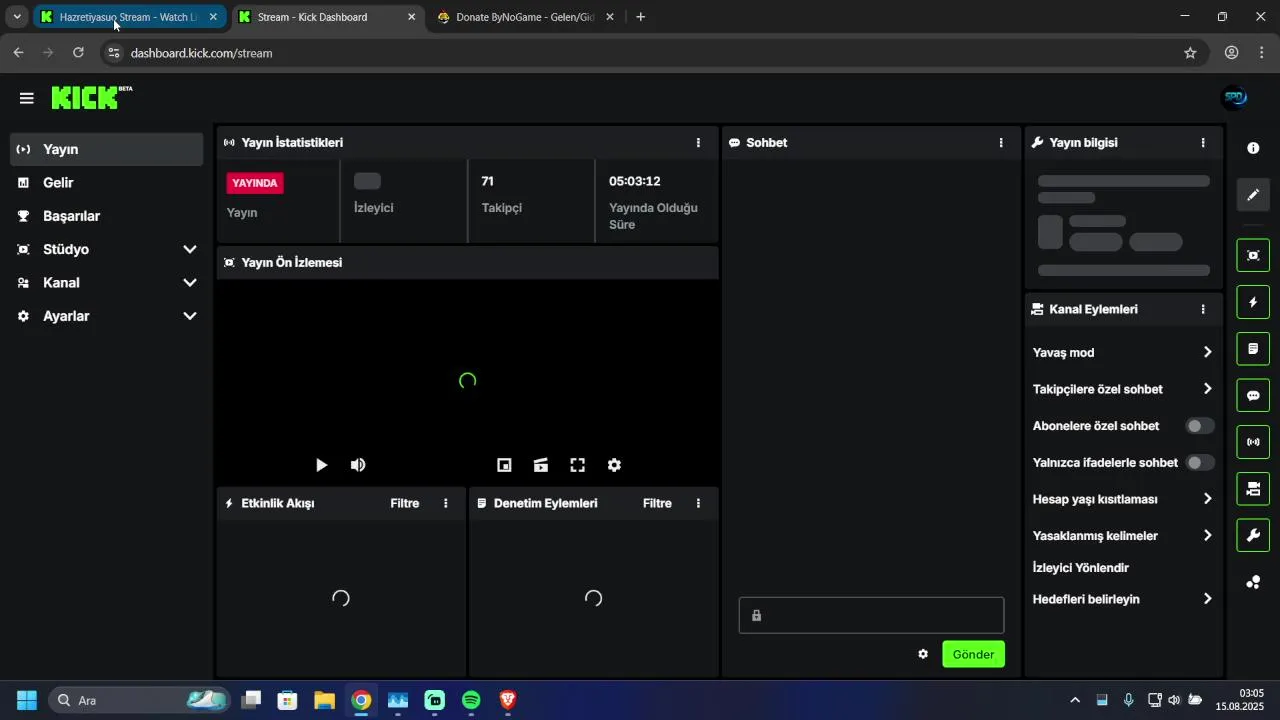The height and width of the screenshot is (720, 1280).
Task: Open Brave browser from the taskbar
Action: (508, 700)
